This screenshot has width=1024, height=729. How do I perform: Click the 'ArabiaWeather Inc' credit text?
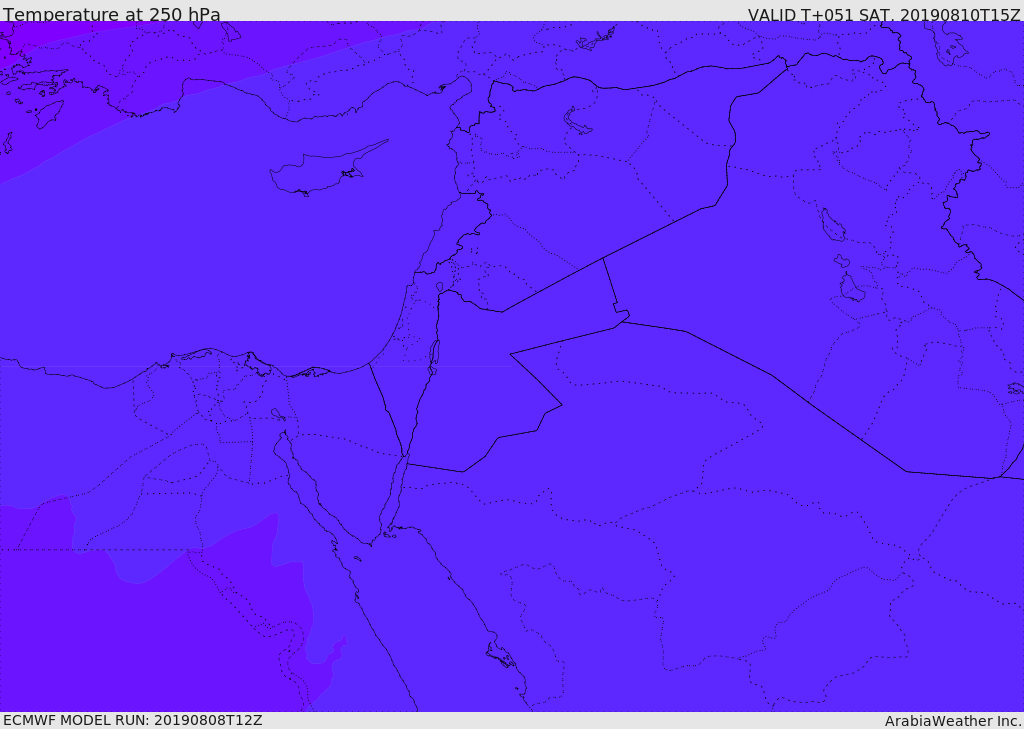952,721
